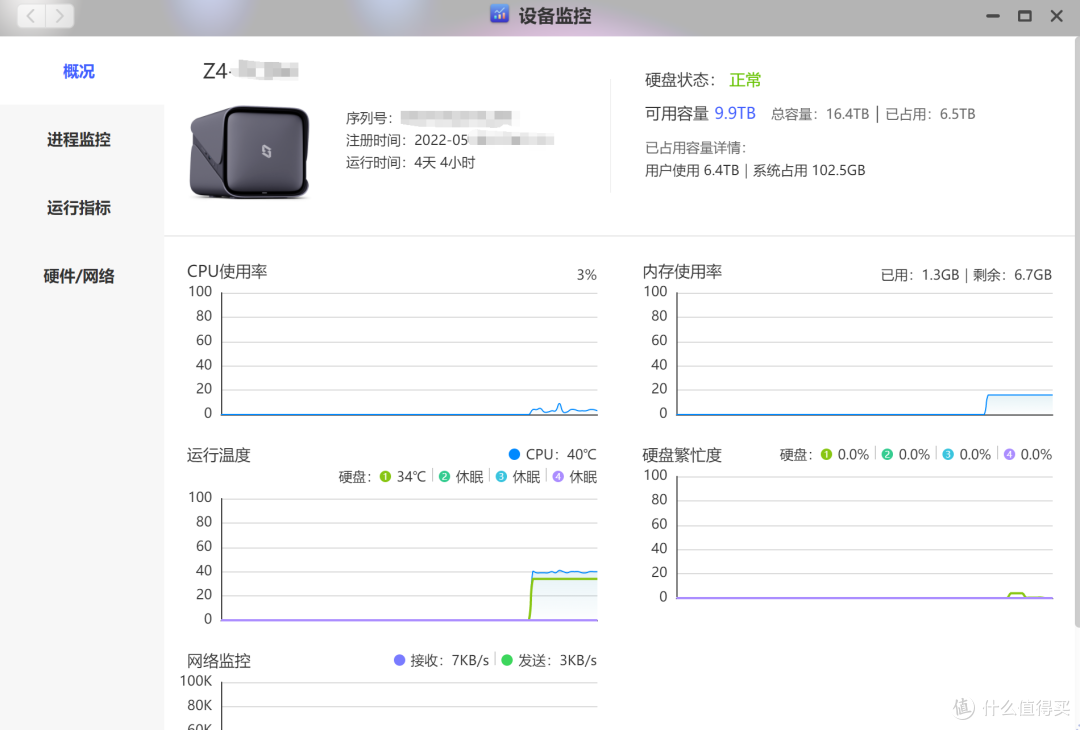Click the 总容量 16.4TB text
Screen dimensions: 1080x730
820,114
